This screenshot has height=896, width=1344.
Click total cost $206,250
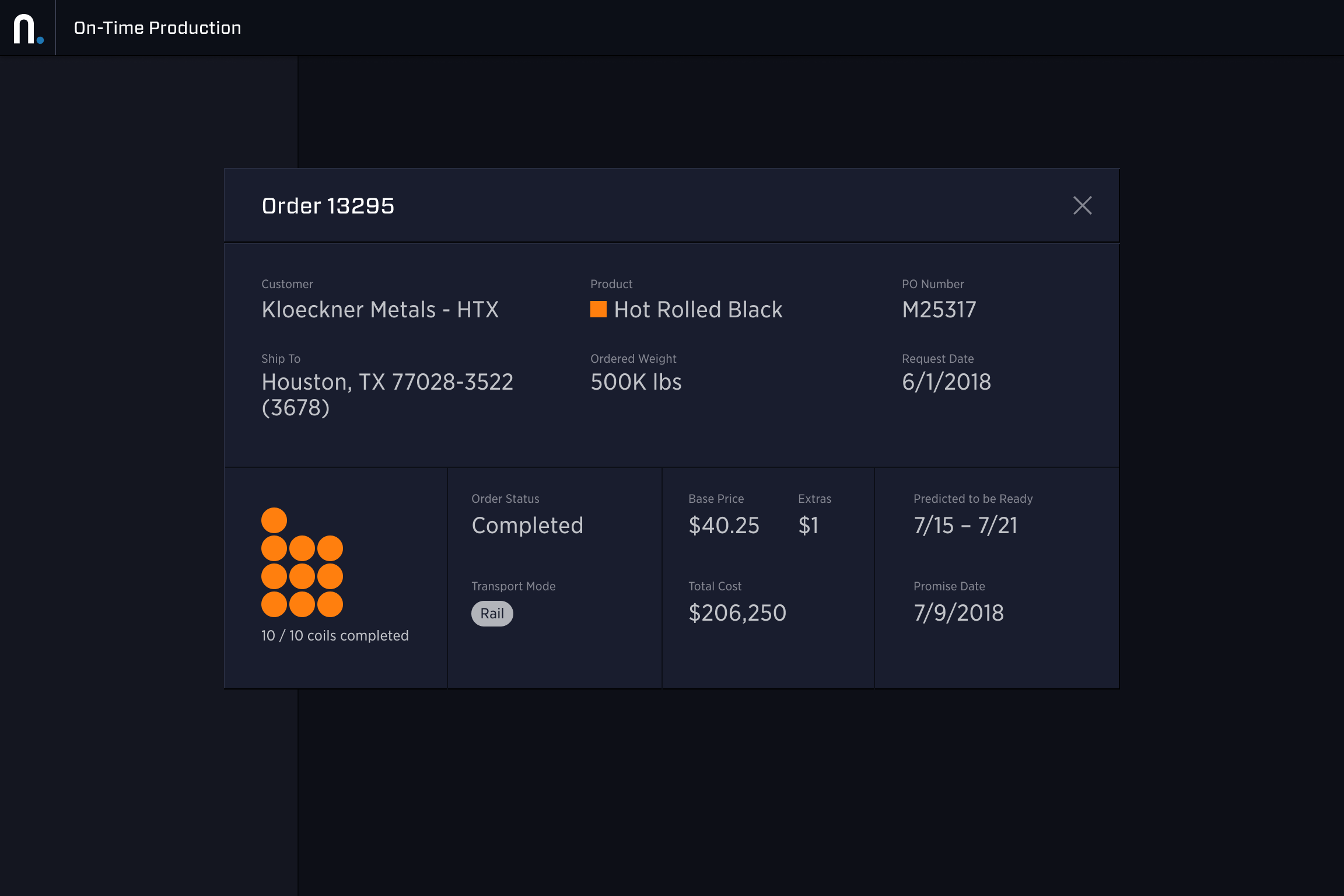click(737, 613)
